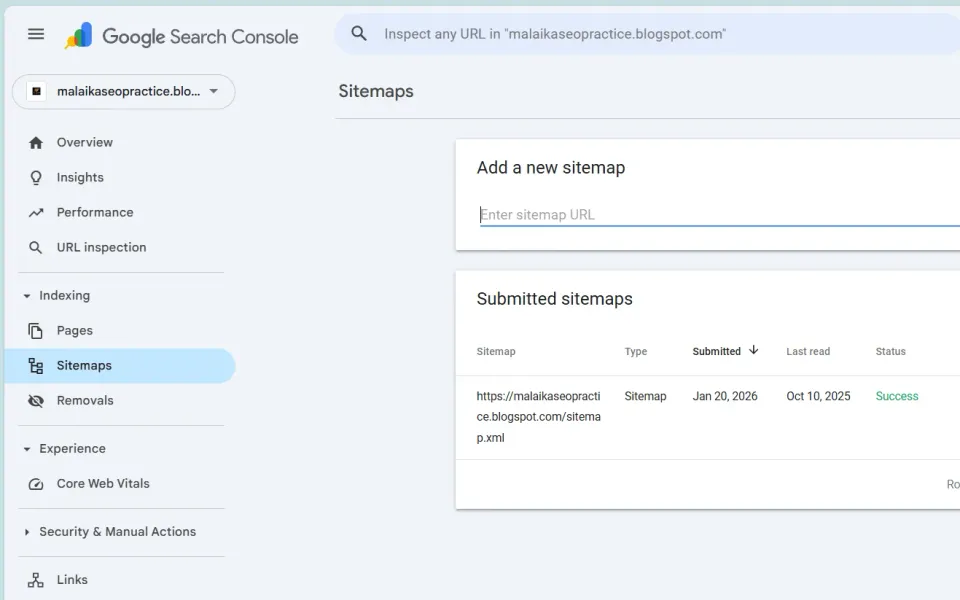Click the Submitted sitemaps heading
This screenshot has height=600, width=960.
555,299
